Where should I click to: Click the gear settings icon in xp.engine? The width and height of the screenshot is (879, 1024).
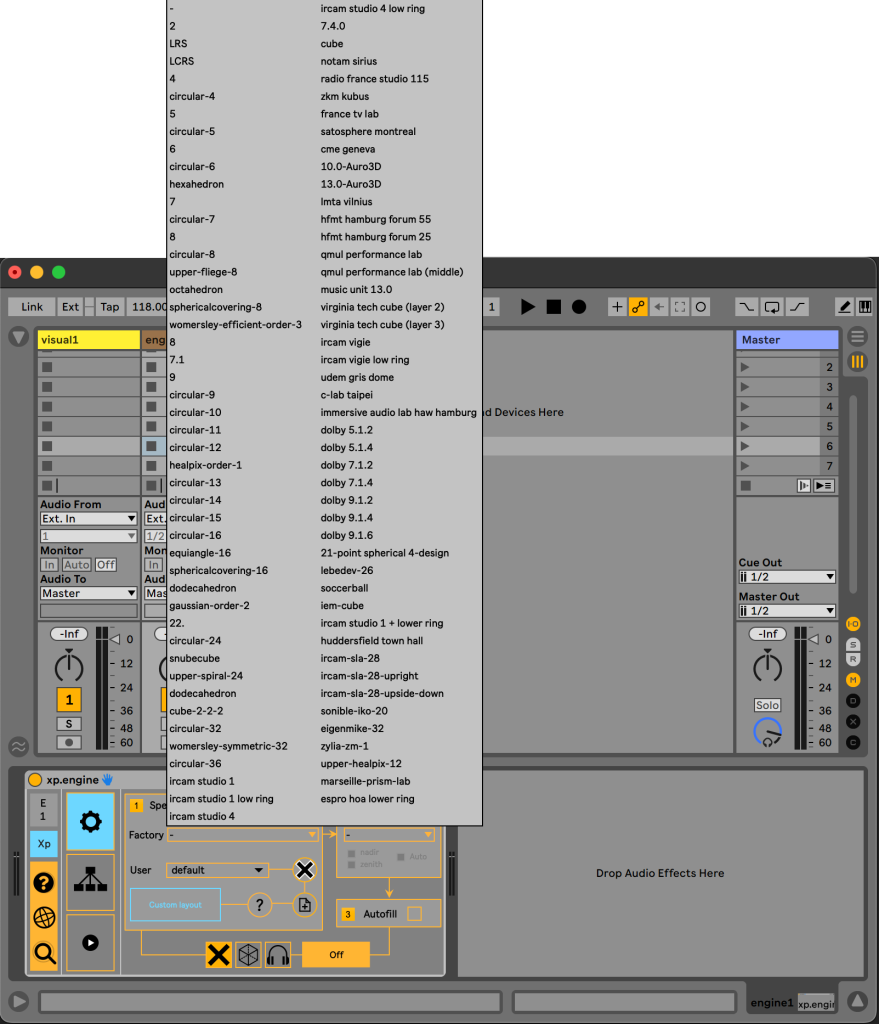[x=90, y=822]
